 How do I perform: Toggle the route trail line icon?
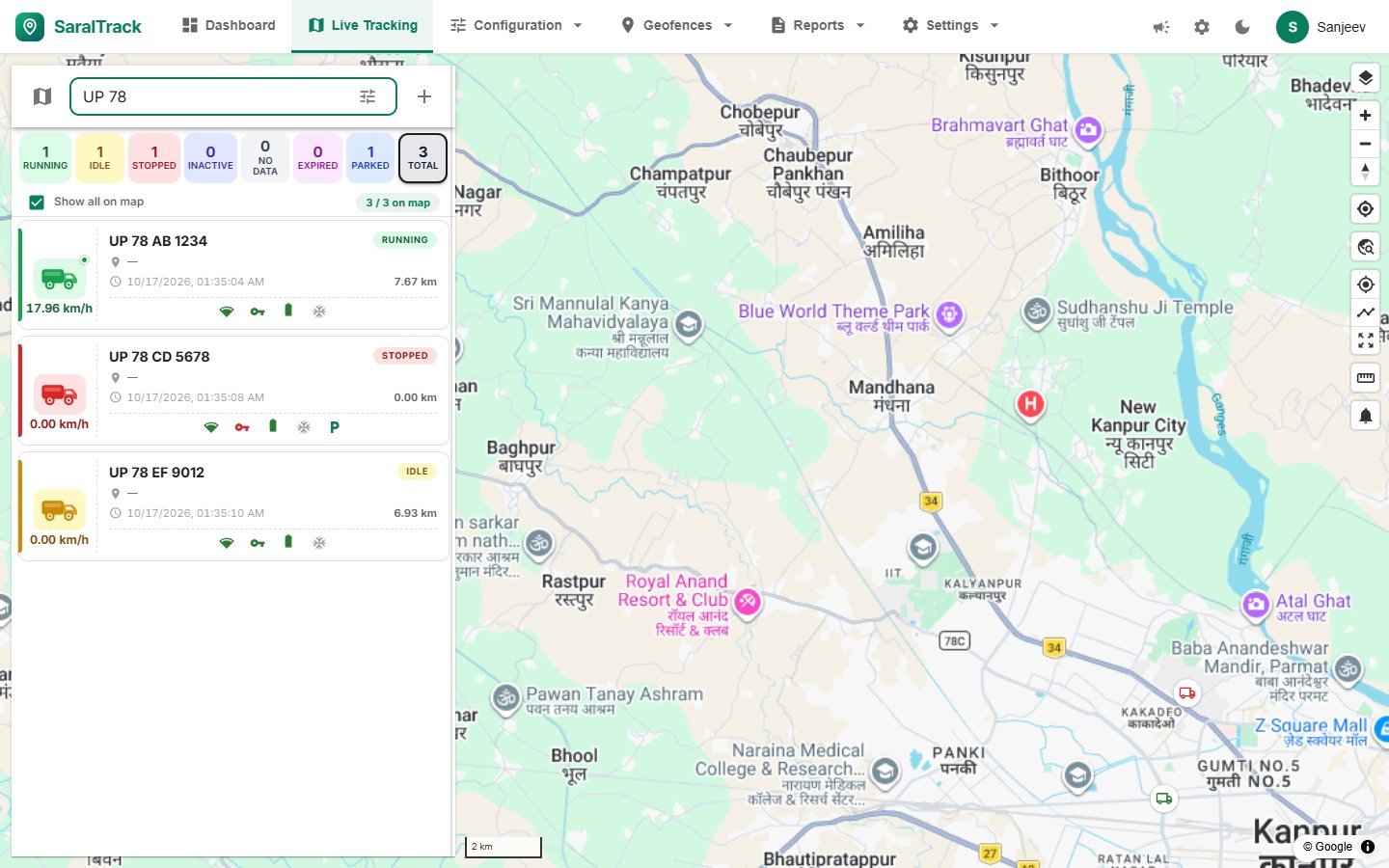(1365, 312)
